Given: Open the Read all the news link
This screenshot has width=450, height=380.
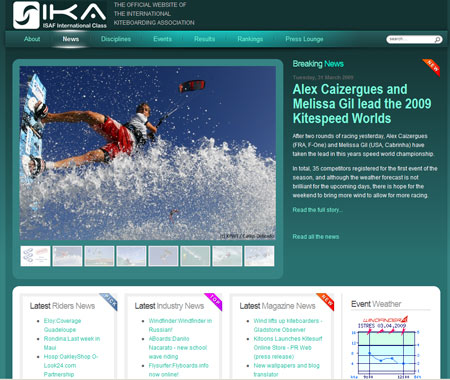Looking at the screenshot, I should pos(316,236).
